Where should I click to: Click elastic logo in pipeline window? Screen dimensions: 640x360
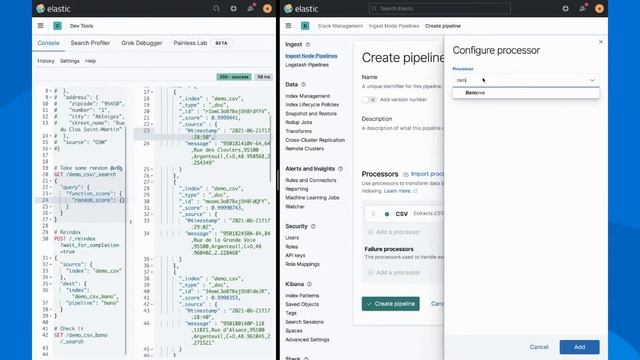pyautogui.click(x=301, y=9)
